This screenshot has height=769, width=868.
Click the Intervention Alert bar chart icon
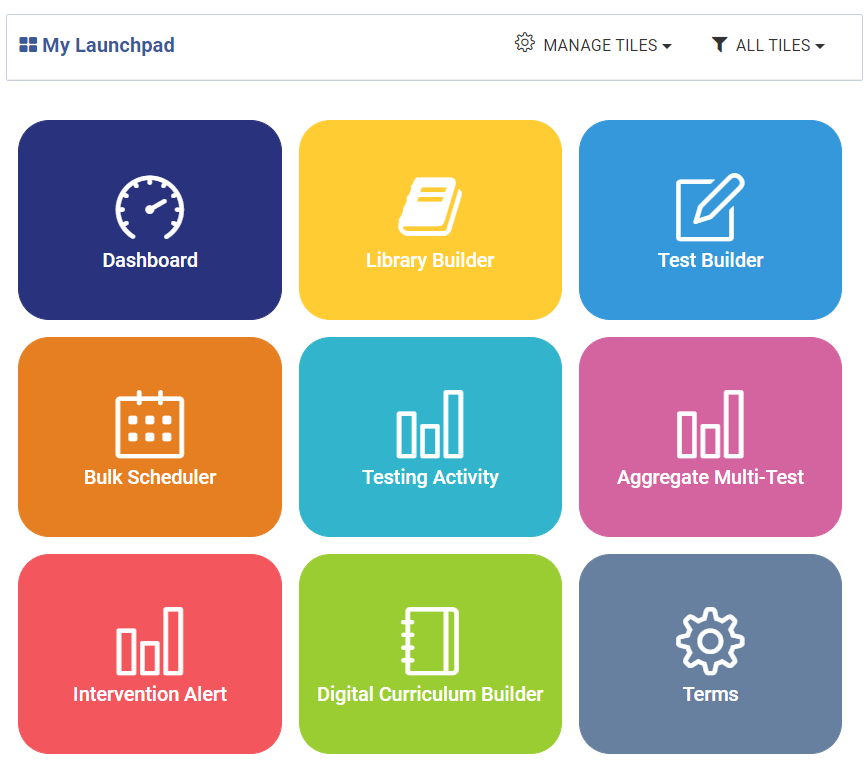(x=150, y=641)
